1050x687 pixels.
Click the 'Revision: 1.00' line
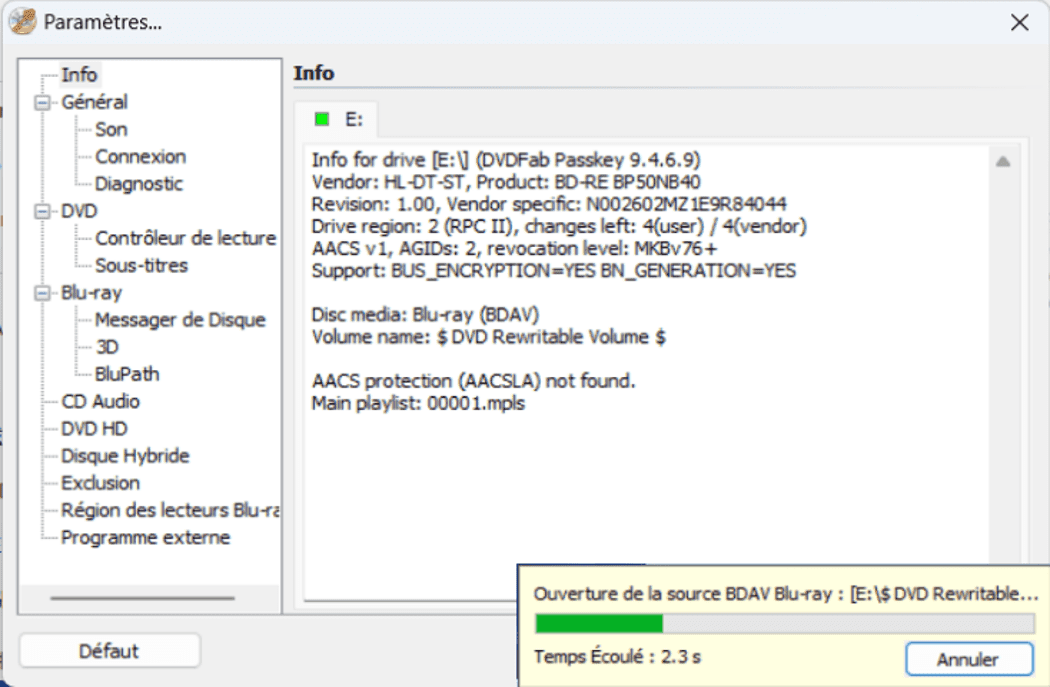pyautogui.click(x=549, y=204)
